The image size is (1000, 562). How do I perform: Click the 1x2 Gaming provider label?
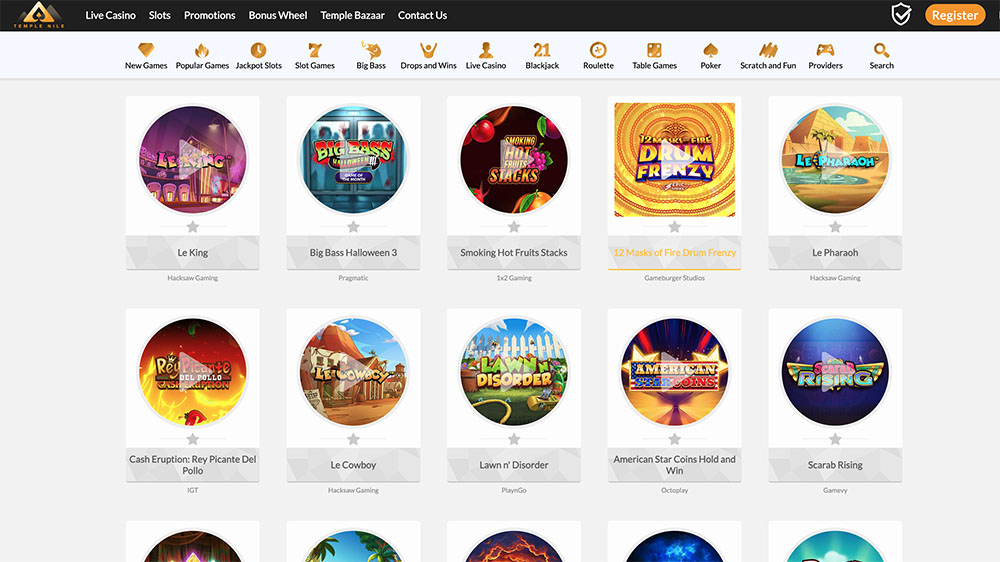pos(514,278)
